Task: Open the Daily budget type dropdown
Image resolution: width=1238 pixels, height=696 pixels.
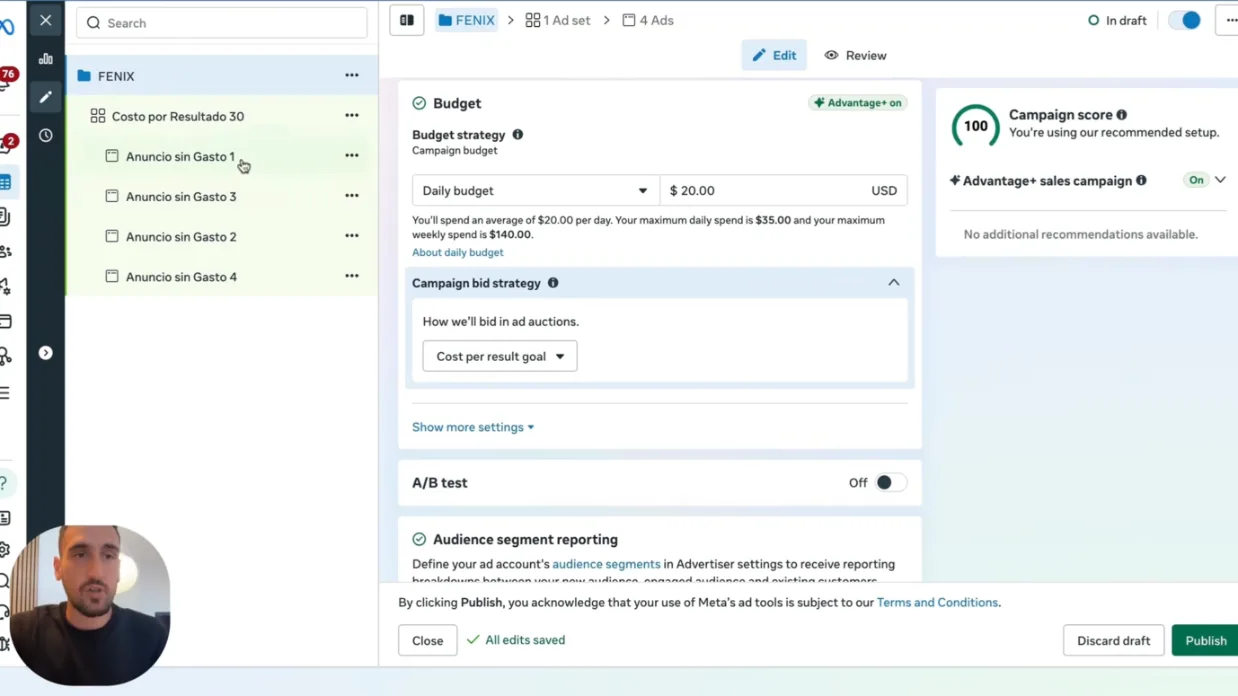Action: [535, 190]
